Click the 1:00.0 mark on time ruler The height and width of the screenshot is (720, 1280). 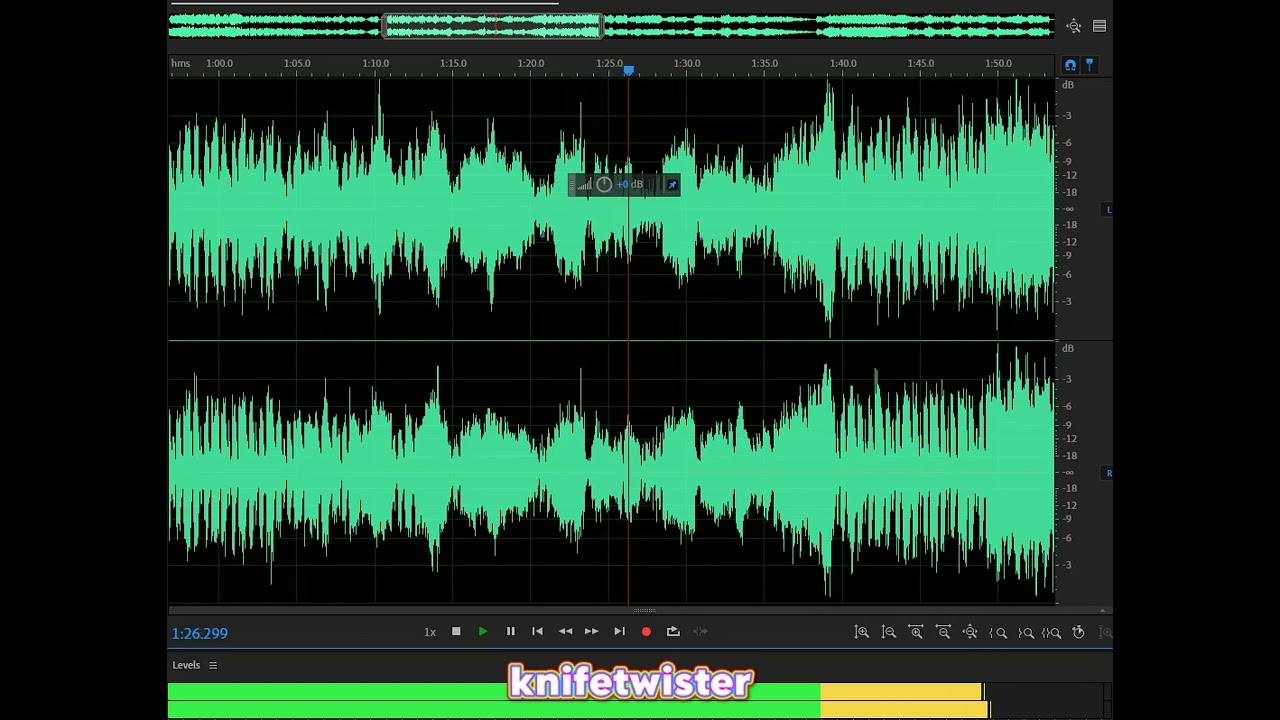click(x=219, y=63)
